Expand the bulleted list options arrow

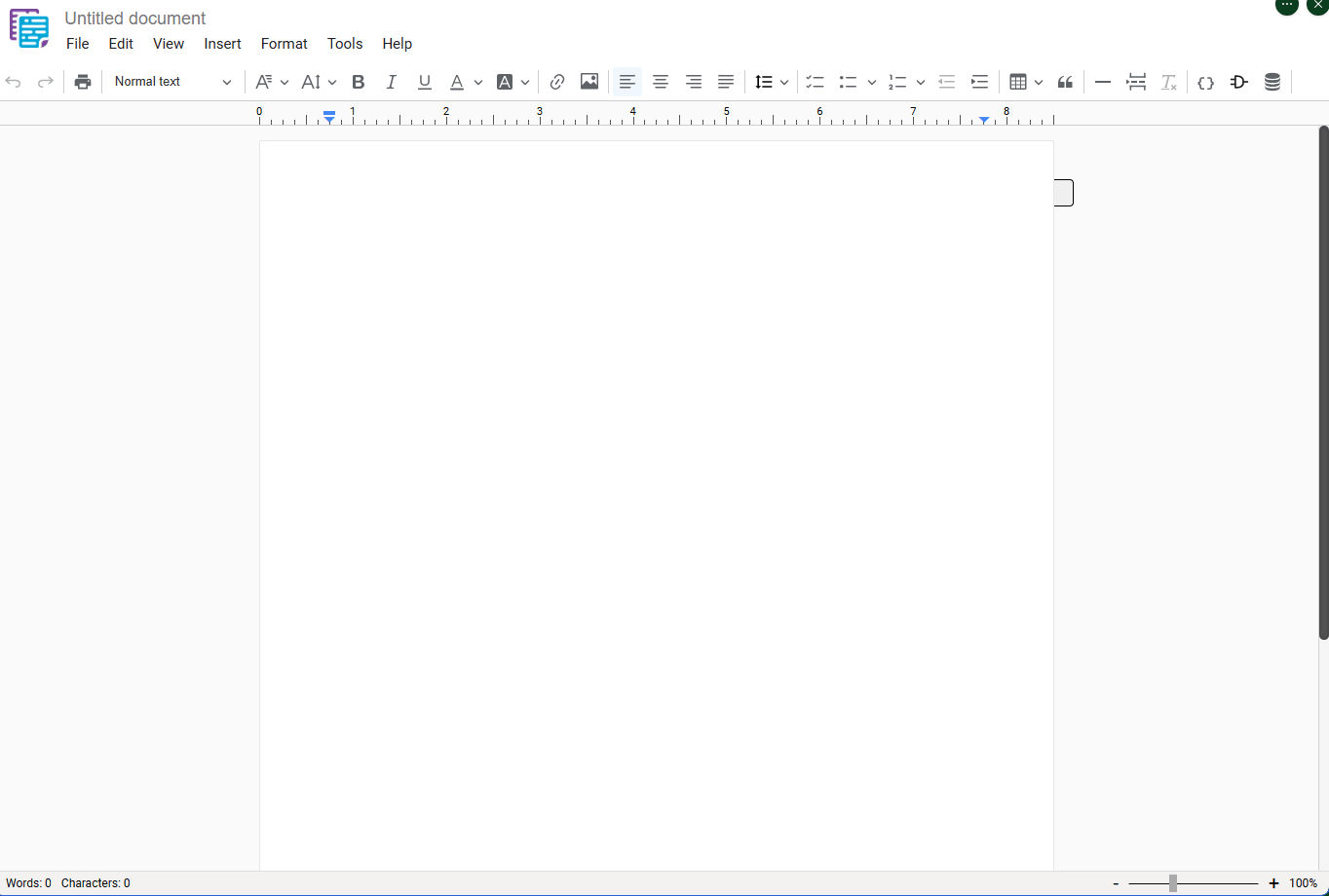click(872, 83)
